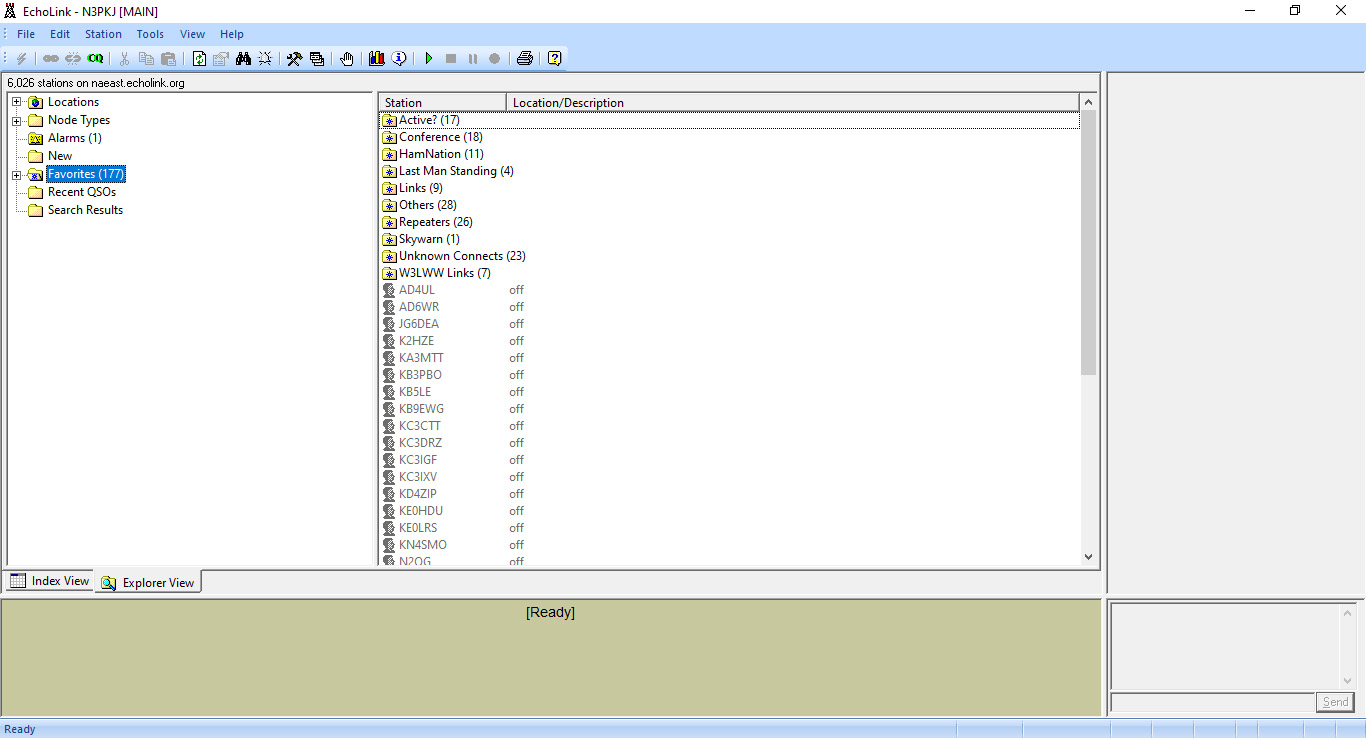Open the Others (28) folder
The image size is (1366, 738).
(x=427, y=205)
